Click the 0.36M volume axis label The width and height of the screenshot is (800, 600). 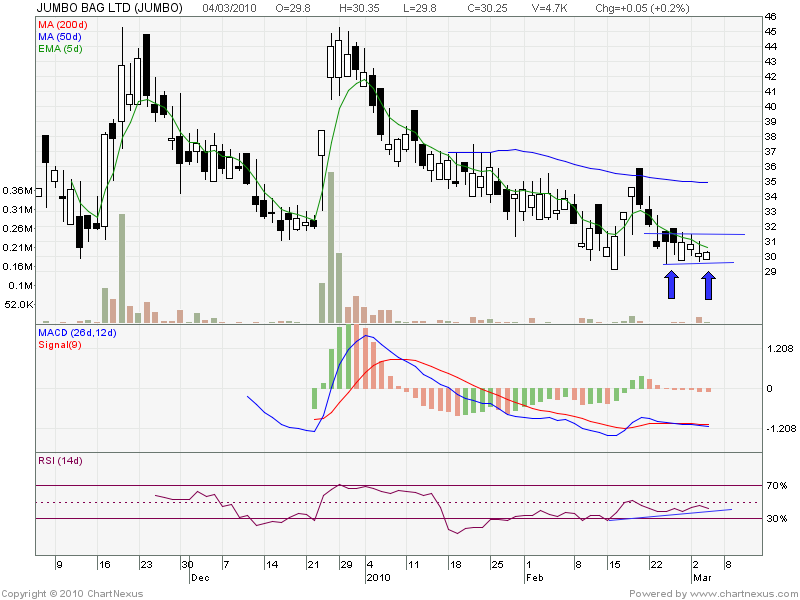pyautogui.click(x=17, y=191)
